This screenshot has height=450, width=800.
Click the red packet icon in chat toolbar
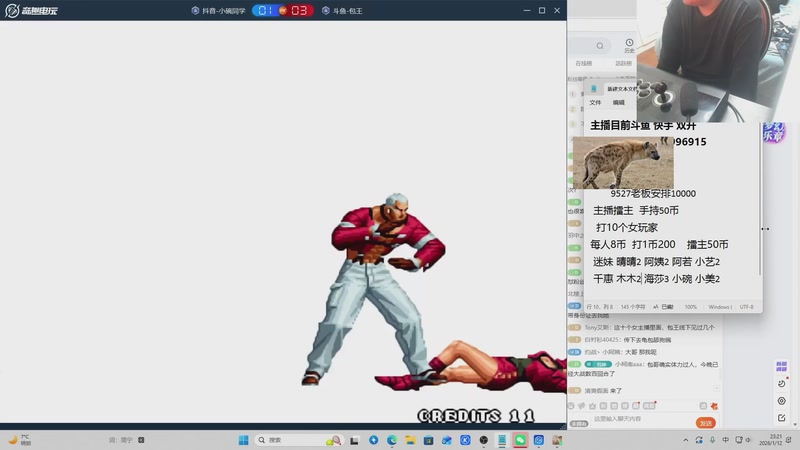click(x=714, y=406)
